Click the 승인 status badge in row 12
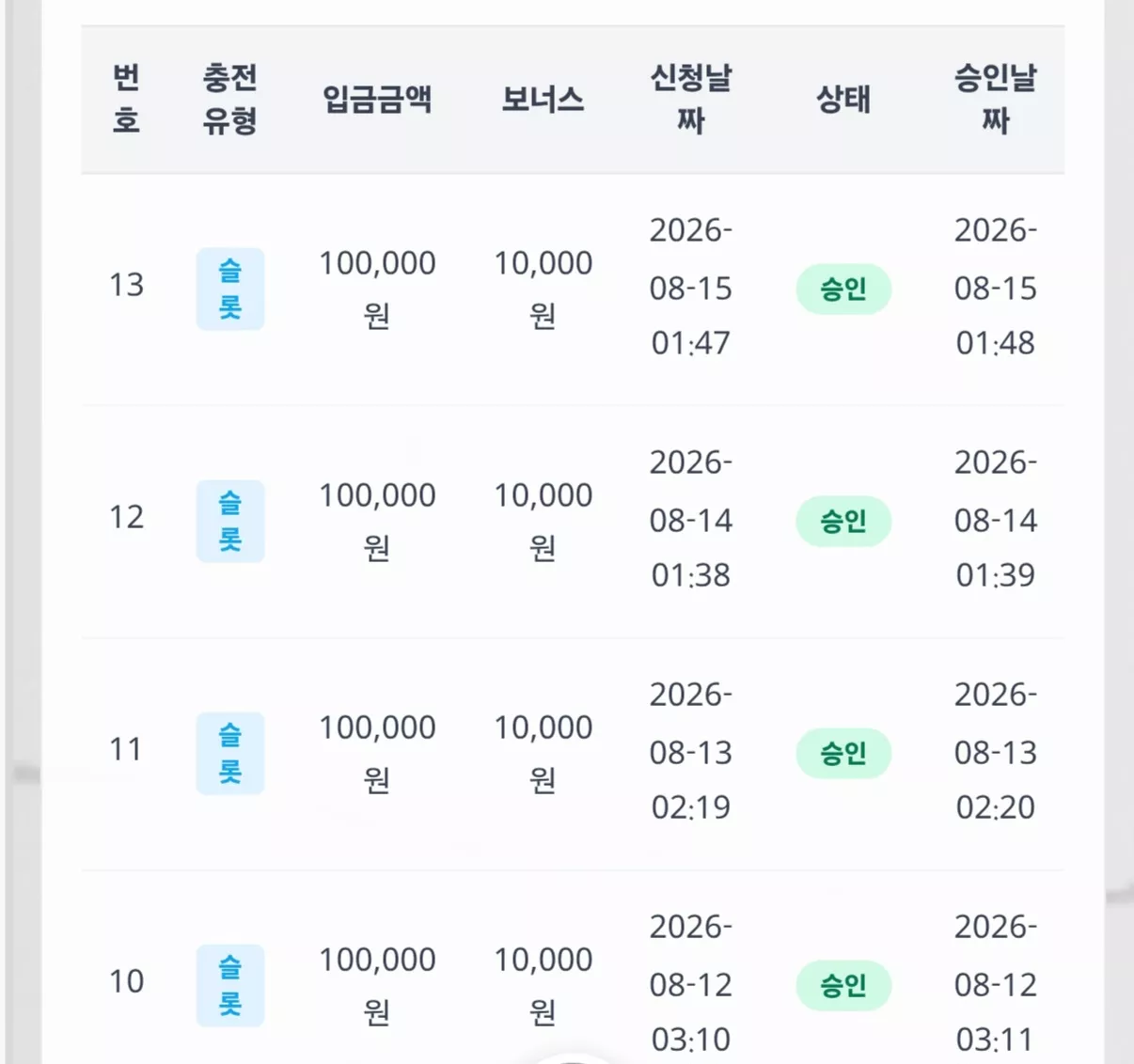 [843, 522]
